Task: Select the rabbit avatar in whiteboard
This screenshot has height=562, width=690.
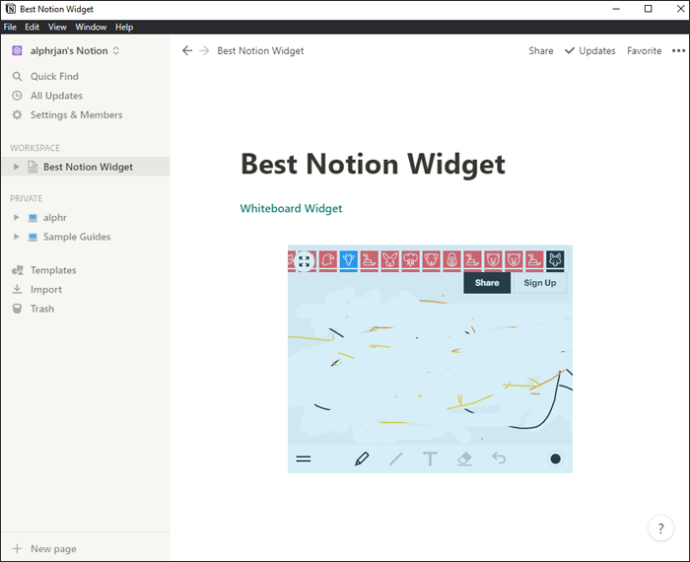Action: click(389, 260)
